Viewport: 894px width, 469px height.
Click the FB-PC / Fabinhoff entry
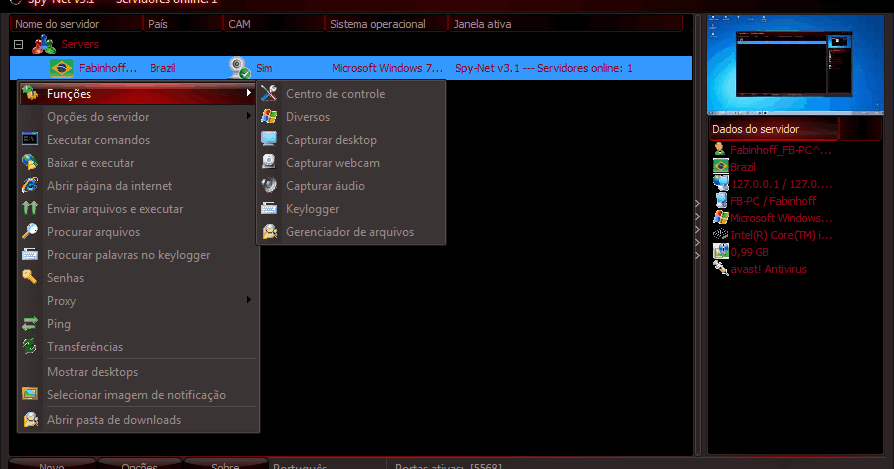point(773,201)
